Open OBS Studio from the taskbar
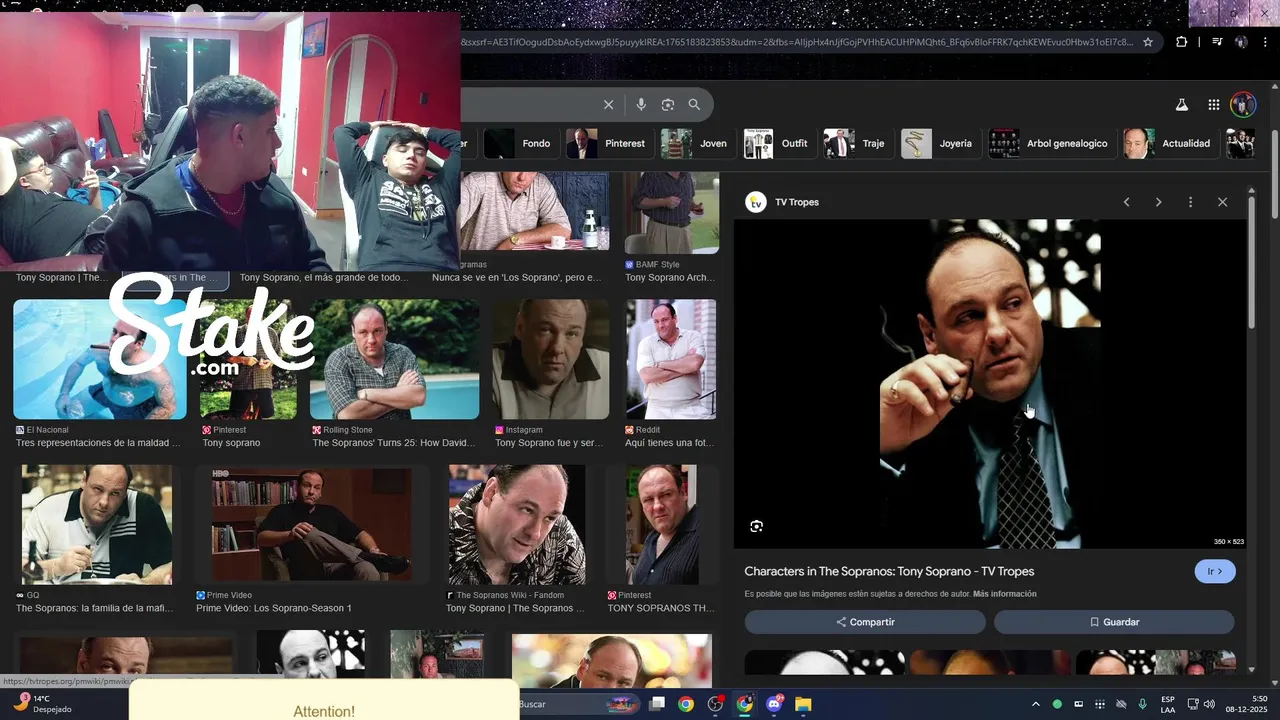The image size is (1280, 720). click(x=715, y=704)
